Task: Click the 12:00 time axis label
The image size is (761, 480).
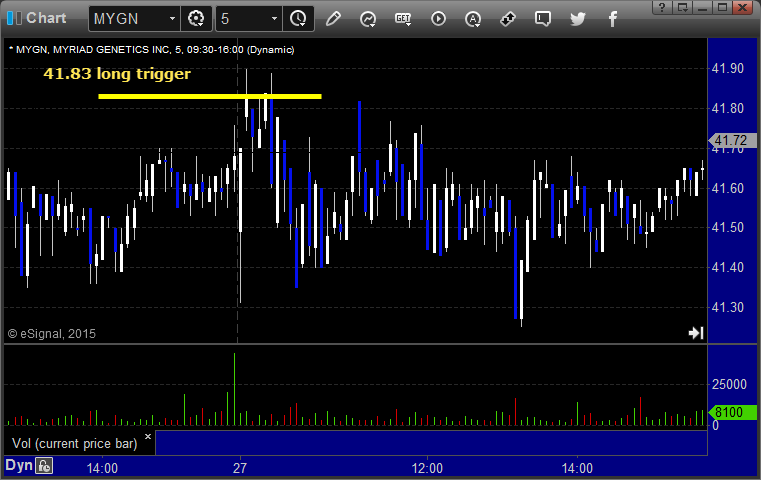Action: (427, 468)
